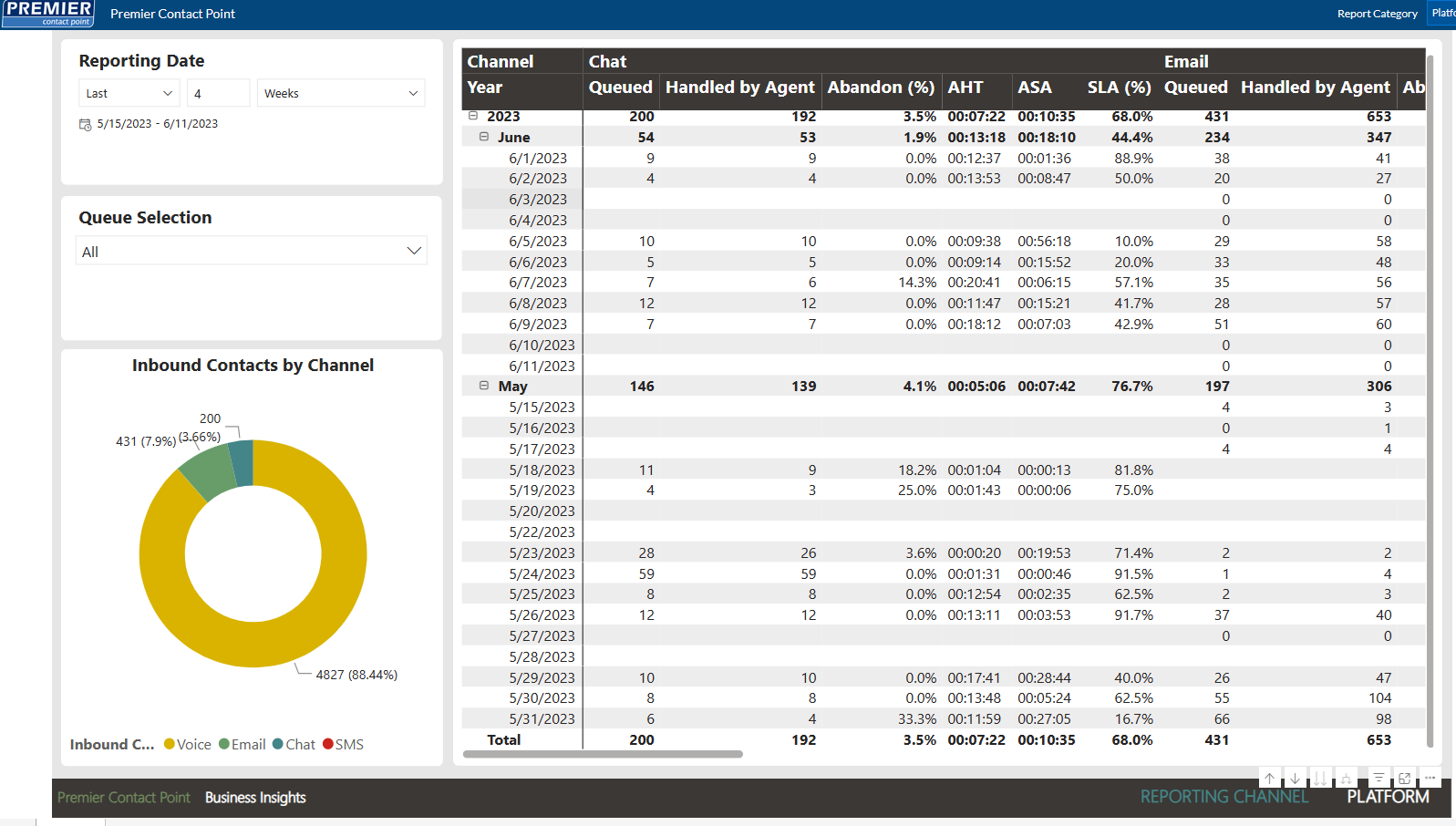The width and height of the screenshot is (1456, 826).
Task: Click the green Email donut segment
Action: pyautogui.click(x=209, y=471)
